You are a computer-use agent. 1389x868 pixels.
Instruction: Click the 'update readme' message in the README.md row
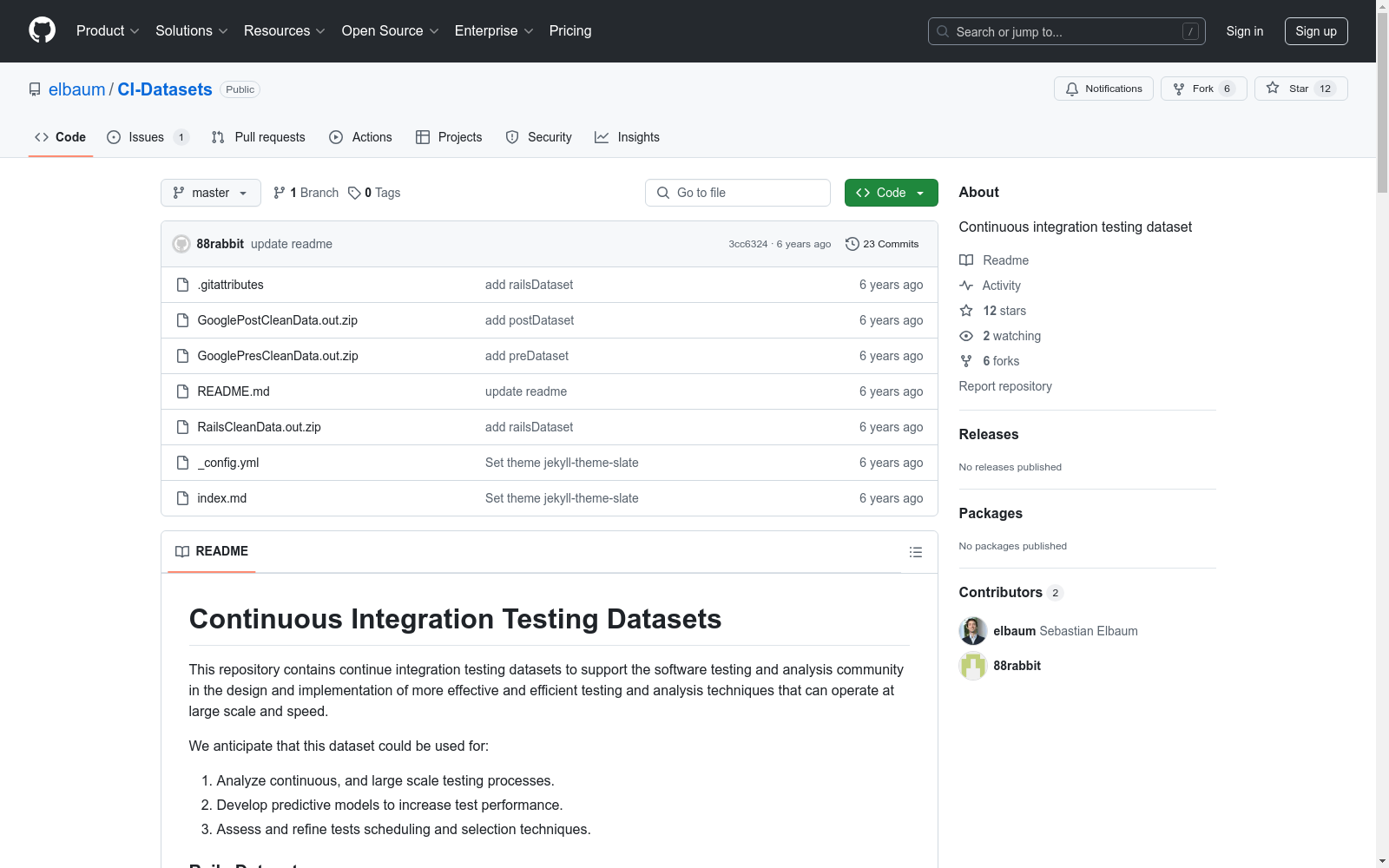526,391
